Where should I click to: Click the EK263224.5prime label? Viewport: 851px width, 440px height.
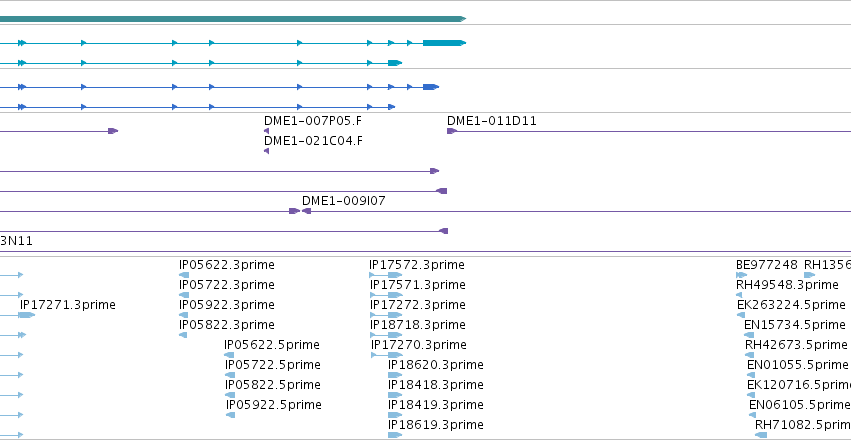(x=791, y=305)
